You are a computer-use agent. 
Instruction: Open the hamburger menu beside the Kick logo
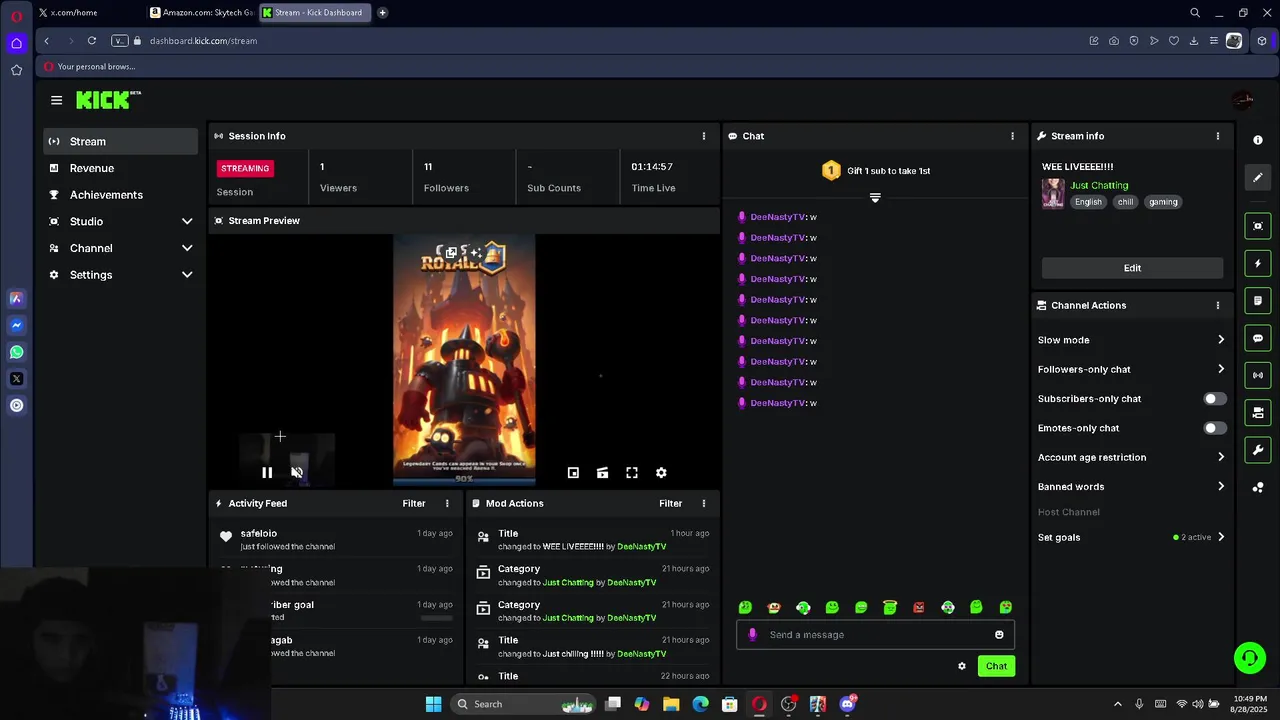[56, 100]
